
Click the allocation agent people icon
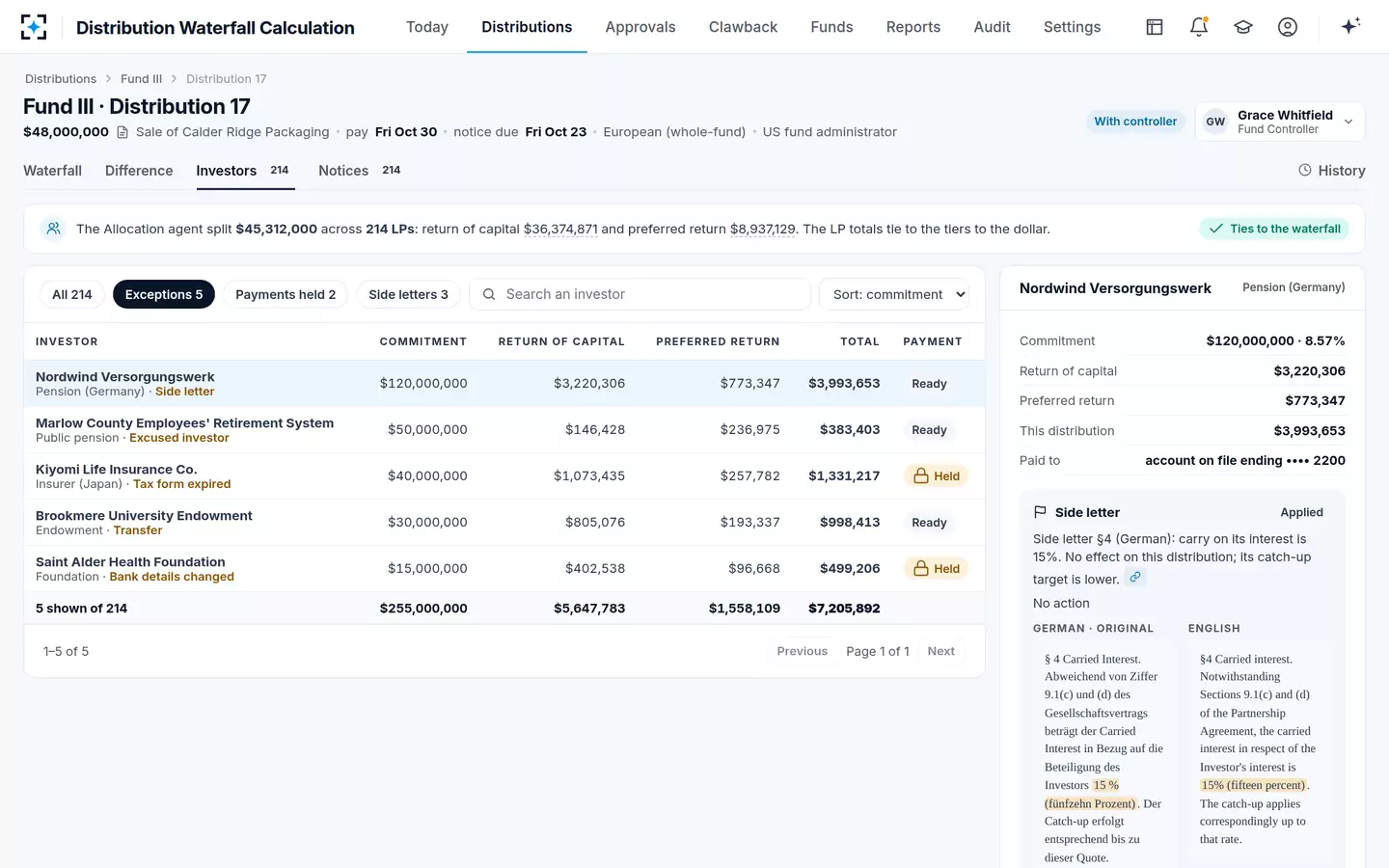coord(54,229)
